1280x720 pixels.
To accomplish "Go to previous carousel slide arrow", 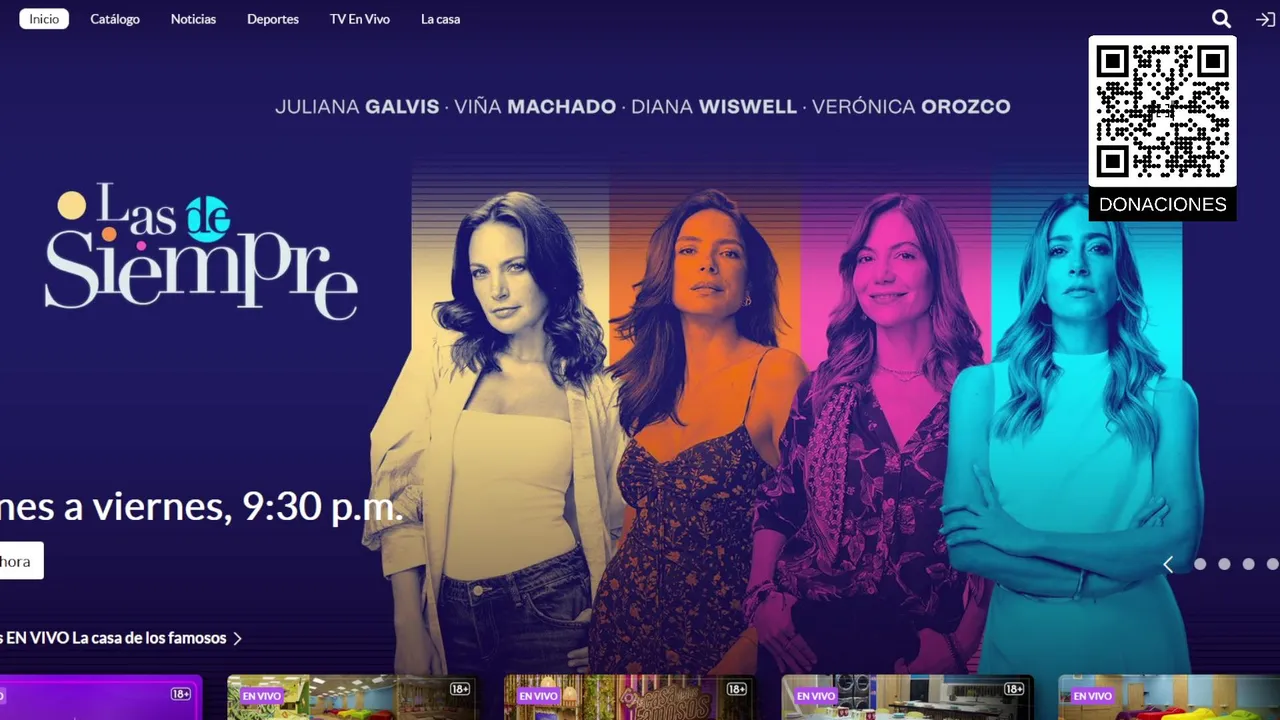I will pyautogui.click(x=1167, y=564).
